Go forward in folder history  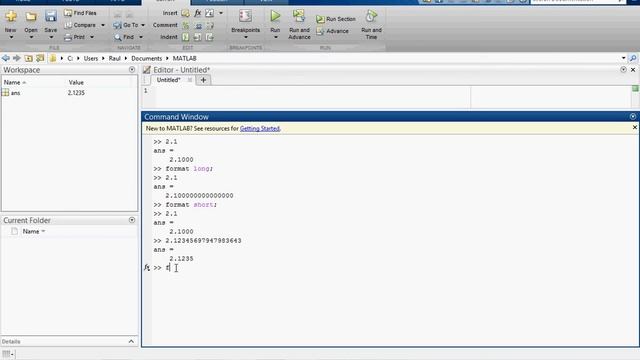tap(17, 58)
